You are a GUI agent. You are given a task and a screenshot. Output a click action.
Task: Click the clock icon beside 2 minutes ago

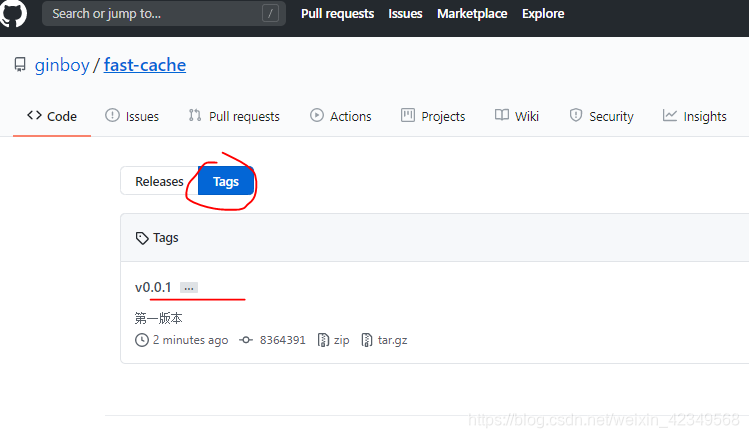(142, 340)
